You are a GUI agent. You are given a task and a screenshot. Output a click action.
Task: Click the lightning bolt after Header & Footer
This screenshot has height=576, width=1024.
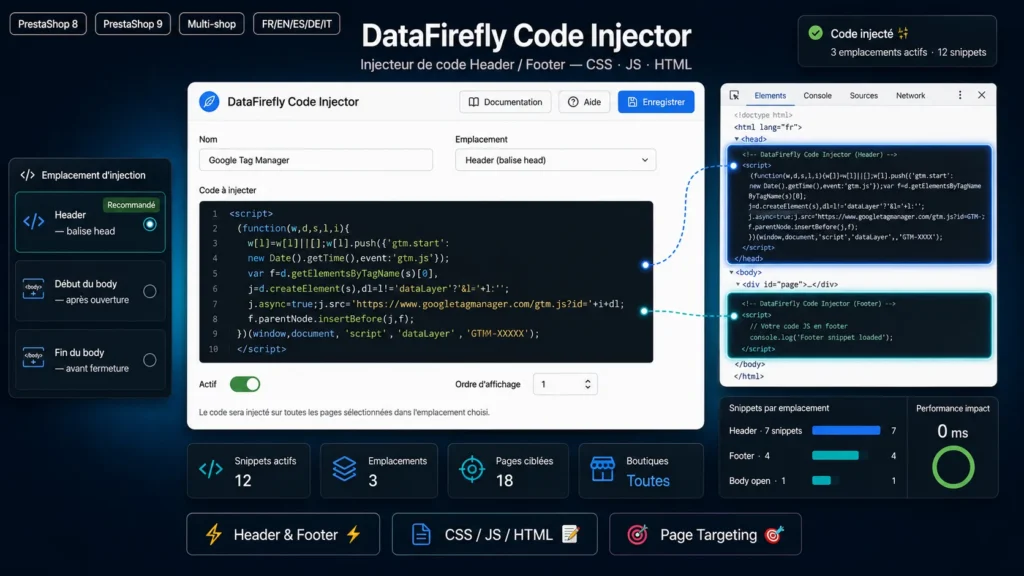coord(354,534)
